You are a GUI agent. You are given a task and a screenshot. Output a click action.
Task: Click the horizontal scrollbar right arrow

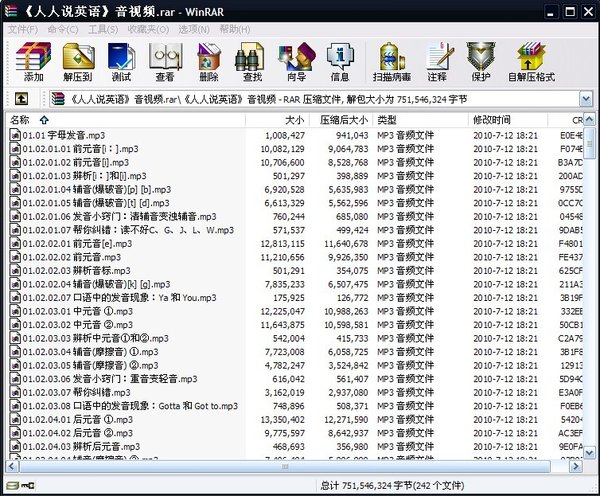(x=576, y=467)
